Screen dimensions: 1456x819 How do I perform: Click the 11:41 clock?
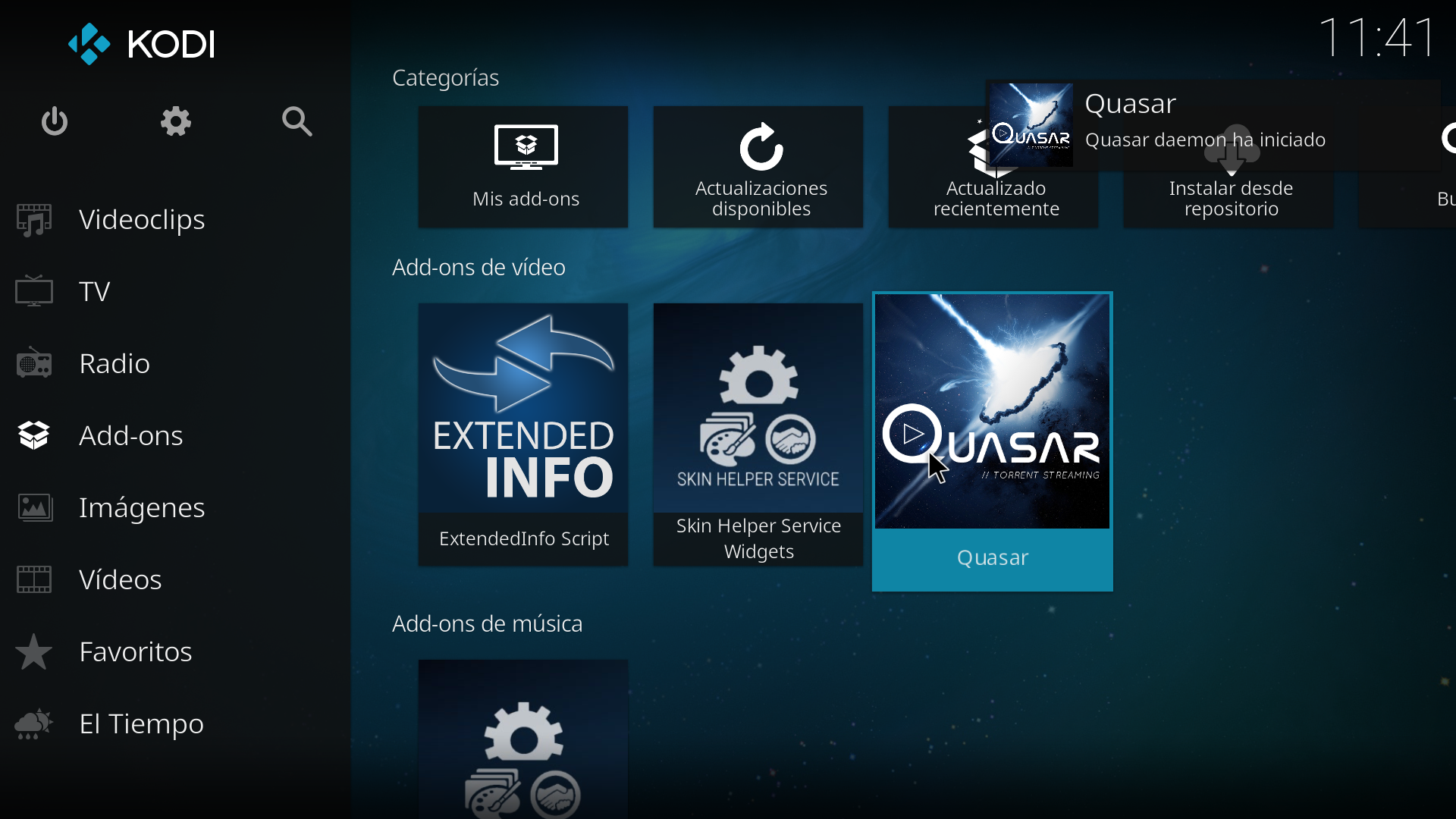[x=1377, y=37]
